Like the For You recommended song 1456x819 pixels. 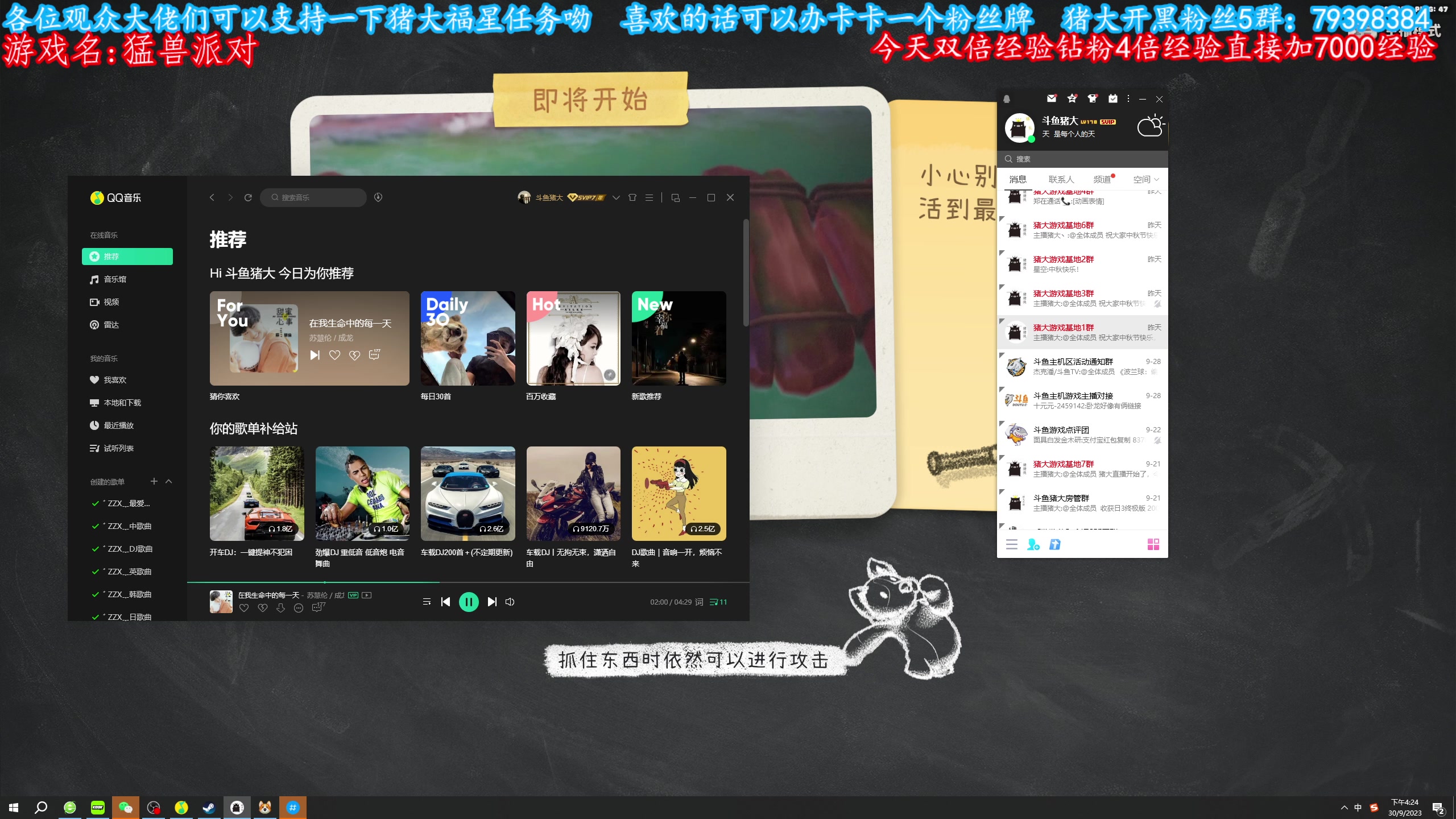[334, 355]
